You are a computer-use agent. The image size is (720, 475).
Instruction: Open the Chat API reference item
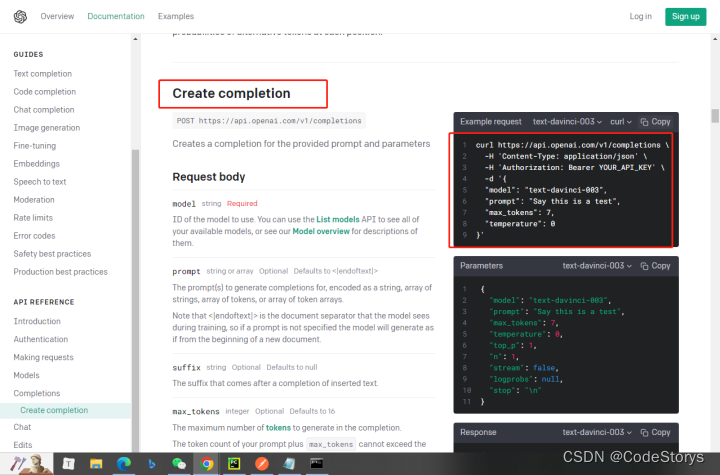(22, 427)
